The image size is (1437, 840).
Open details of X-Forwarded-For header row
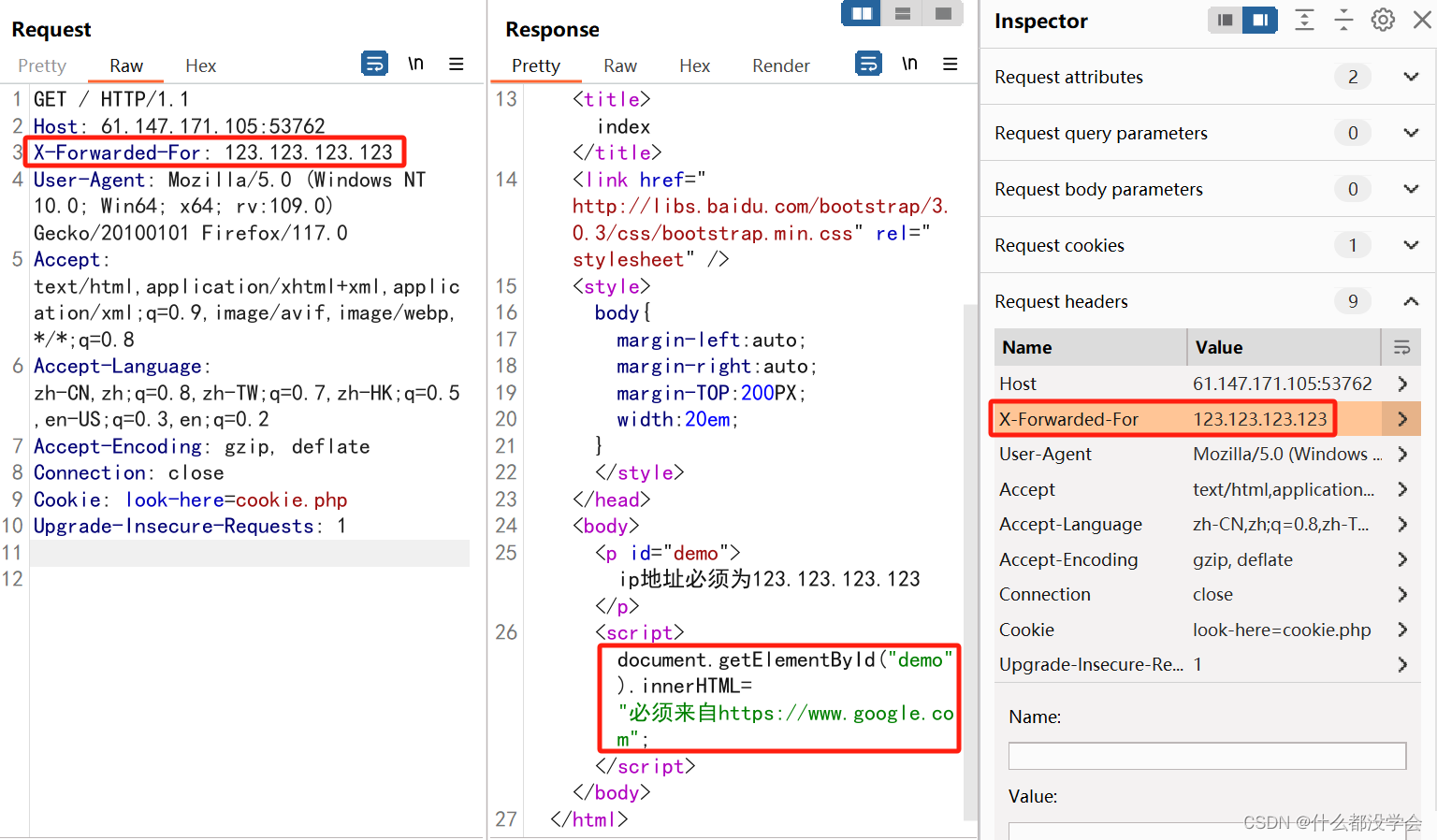(1401, 419)
